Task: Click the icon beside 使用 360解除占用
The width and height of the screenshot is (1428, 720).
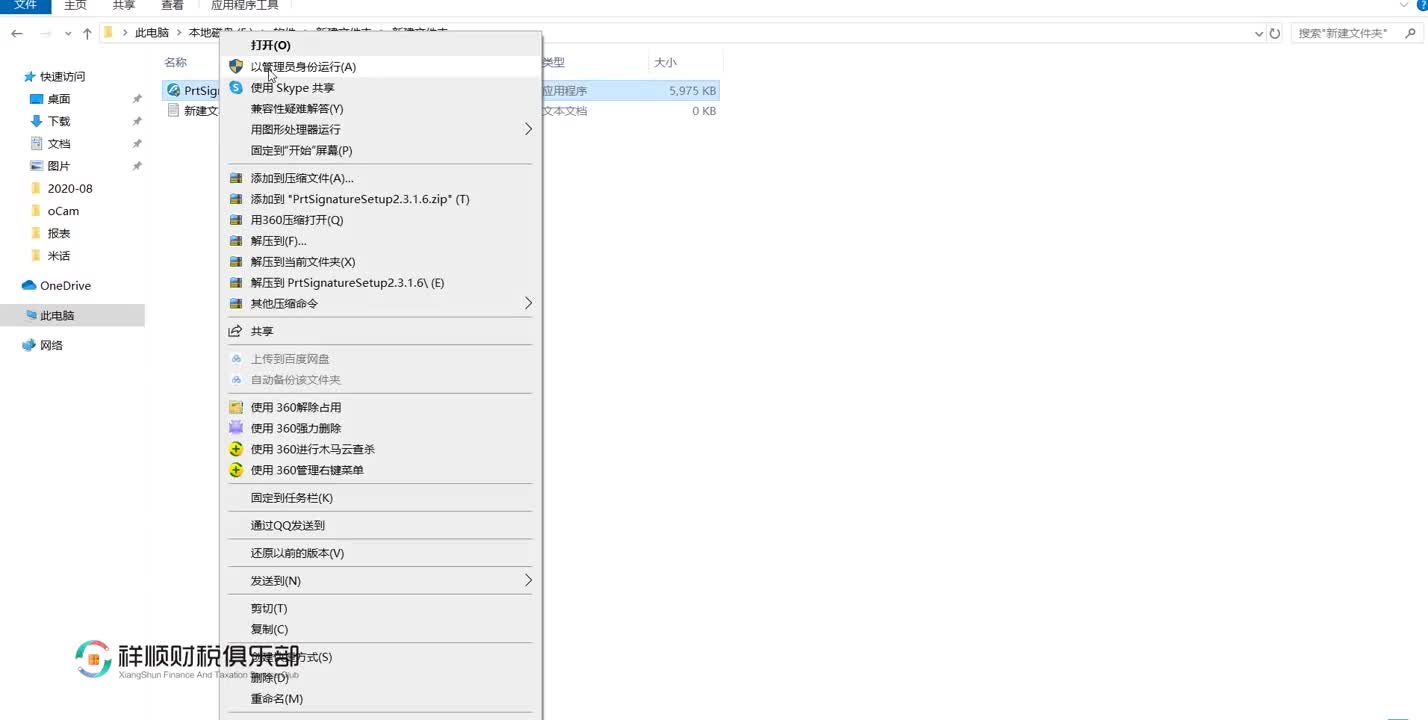Action: click(x=236, y=407)
